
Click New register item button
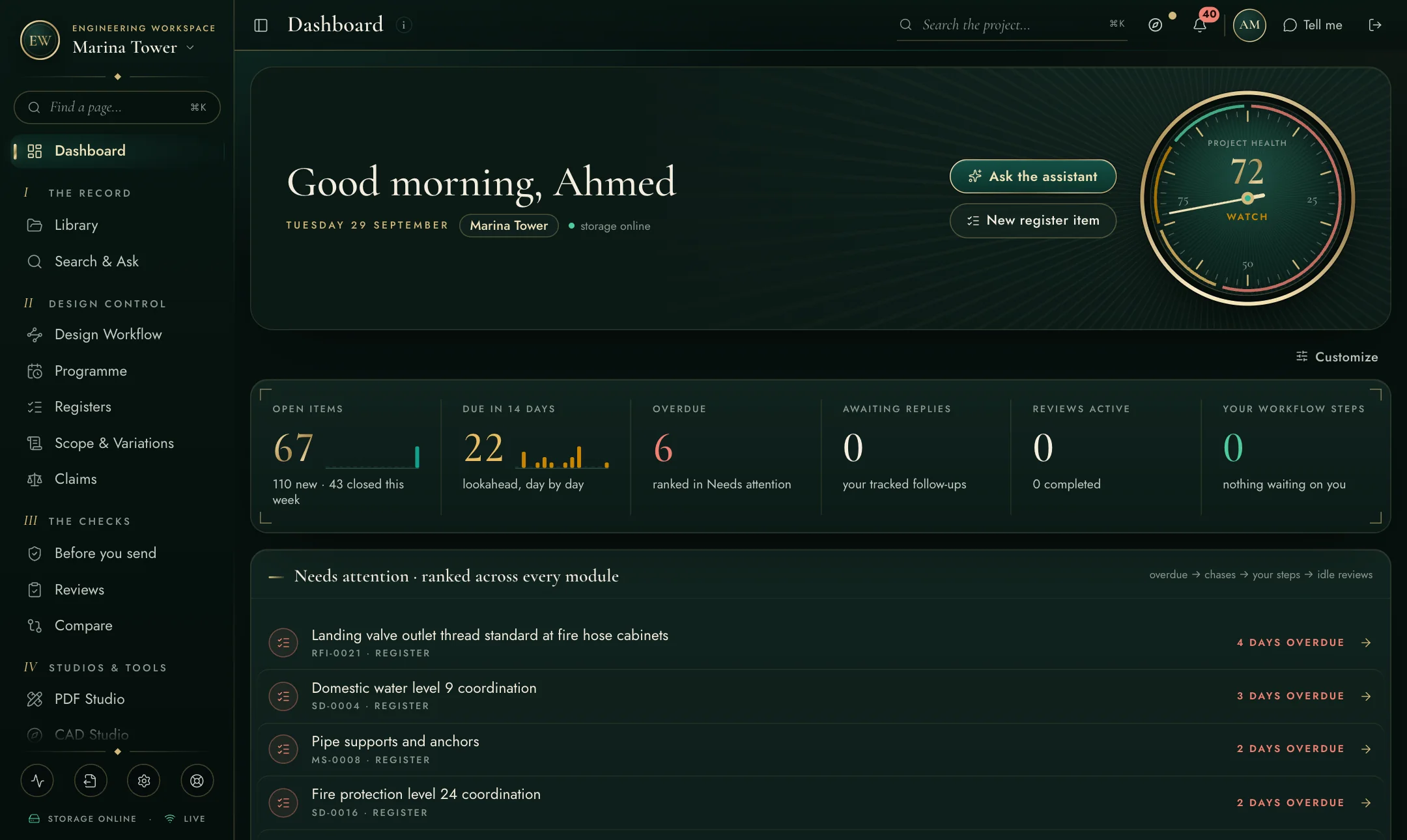tap(1032, 221)
